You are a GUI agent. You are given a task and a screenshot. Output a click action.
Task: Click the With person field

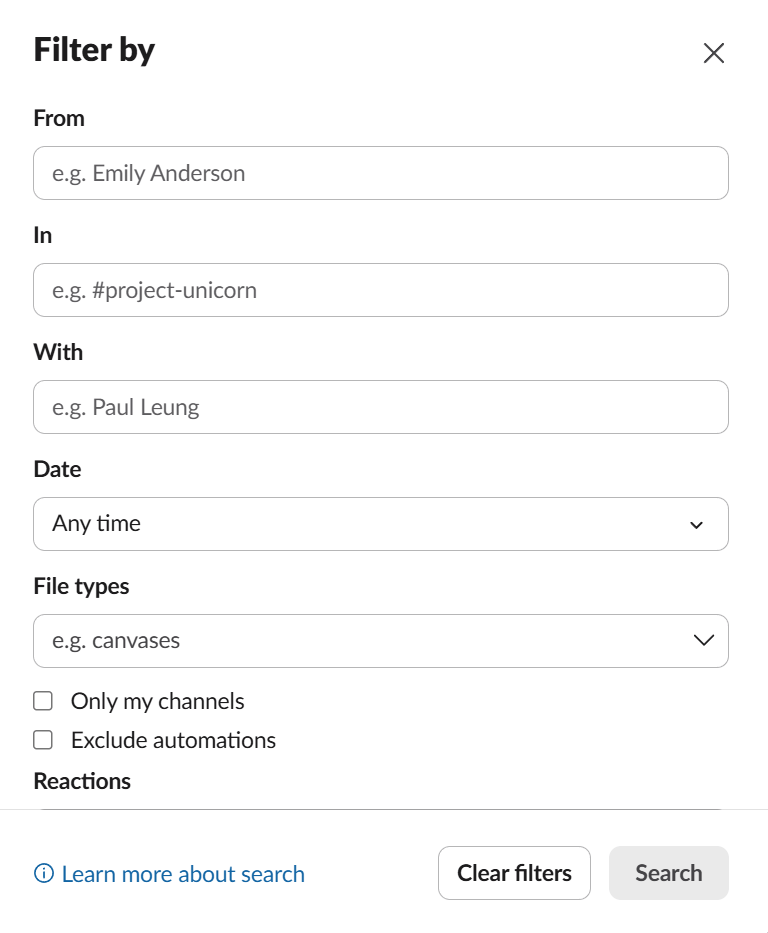tap(380, 407)
